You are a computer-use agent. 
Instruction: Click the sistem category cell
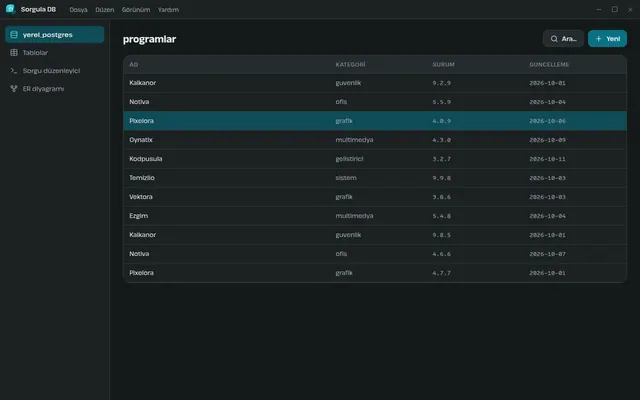point(346,178)
